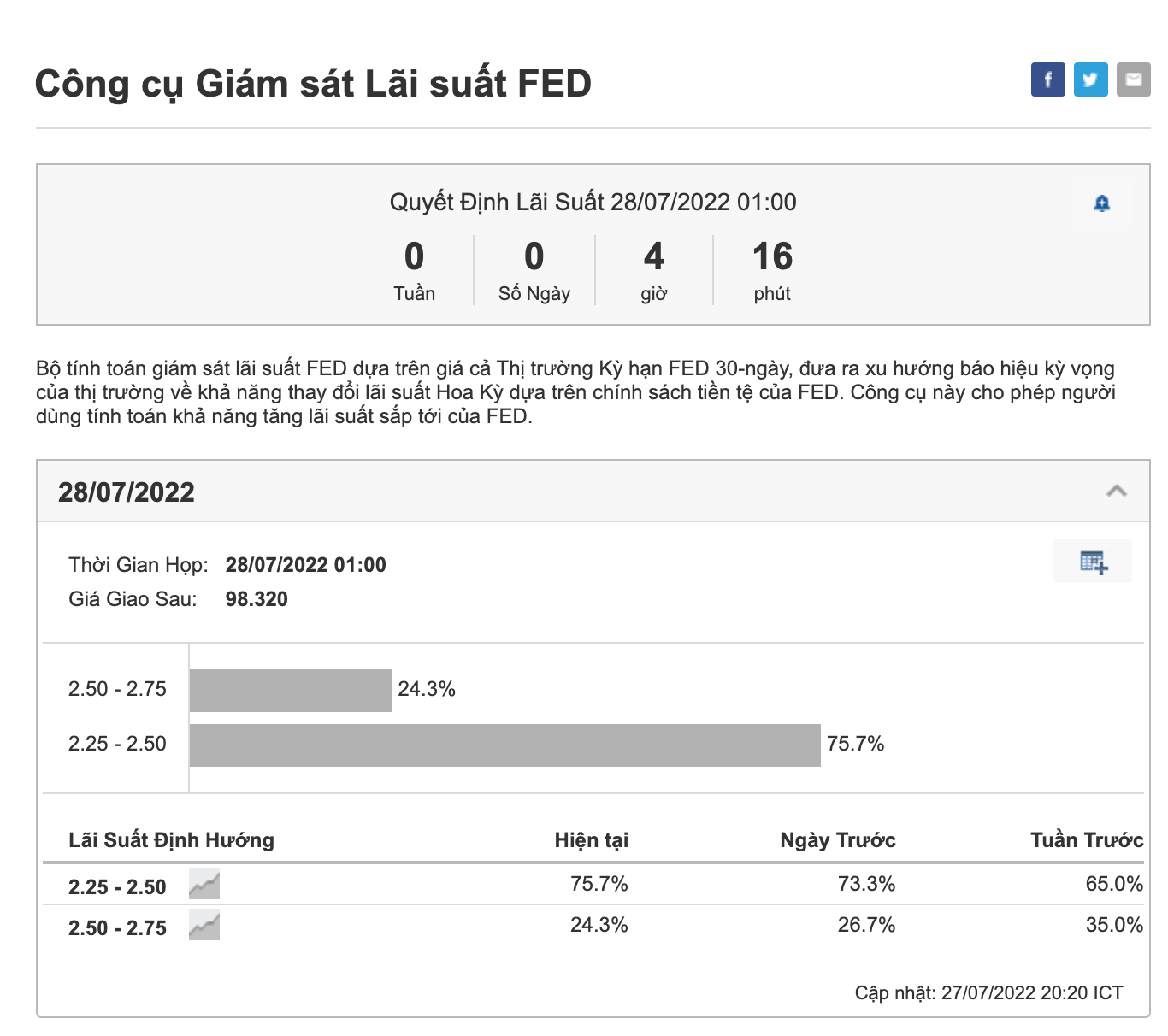Add the meeting to calendar icon
1168x1036 pixels.
(1093, 562)
